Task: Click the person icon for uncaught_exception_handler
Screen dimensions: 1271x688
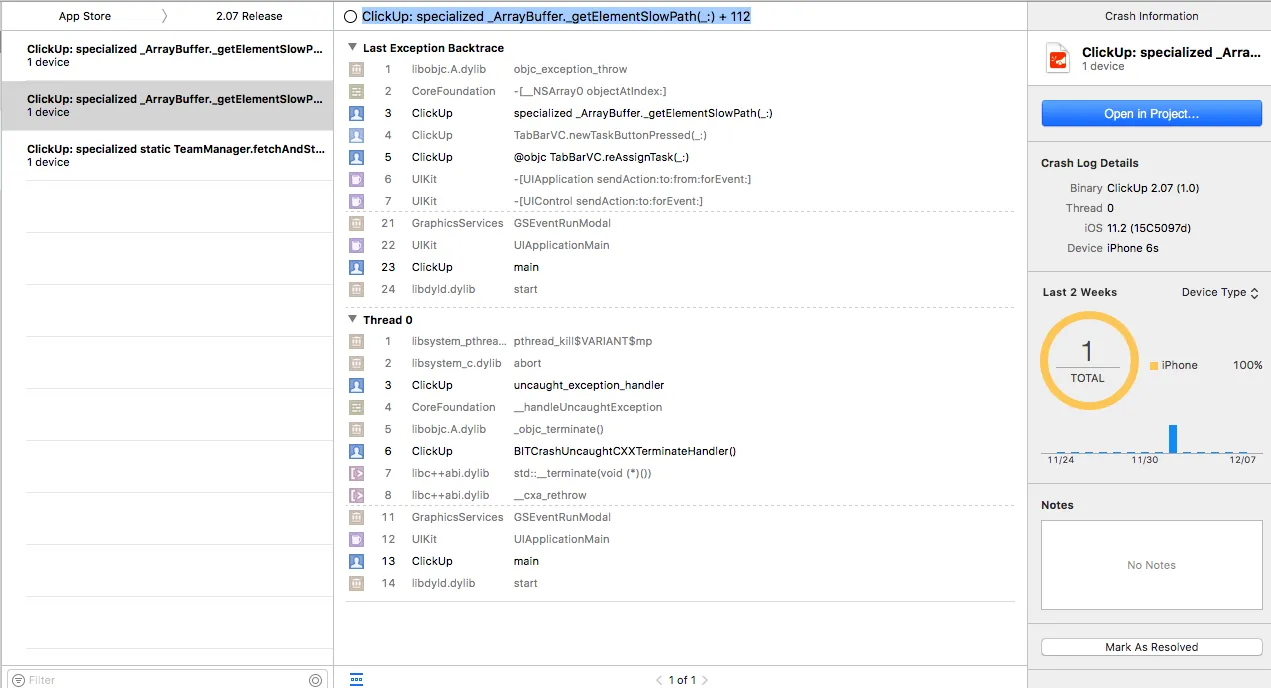Action: (x=356, y=385)
